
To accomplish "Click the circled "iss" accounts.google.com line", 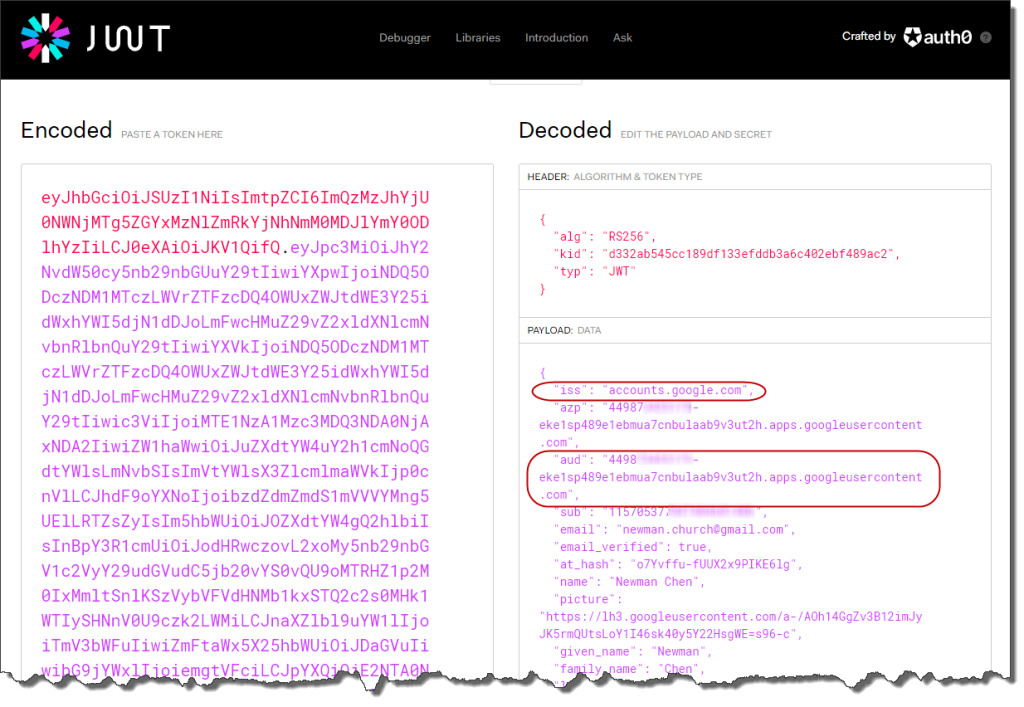I will [x=649, y=390].
